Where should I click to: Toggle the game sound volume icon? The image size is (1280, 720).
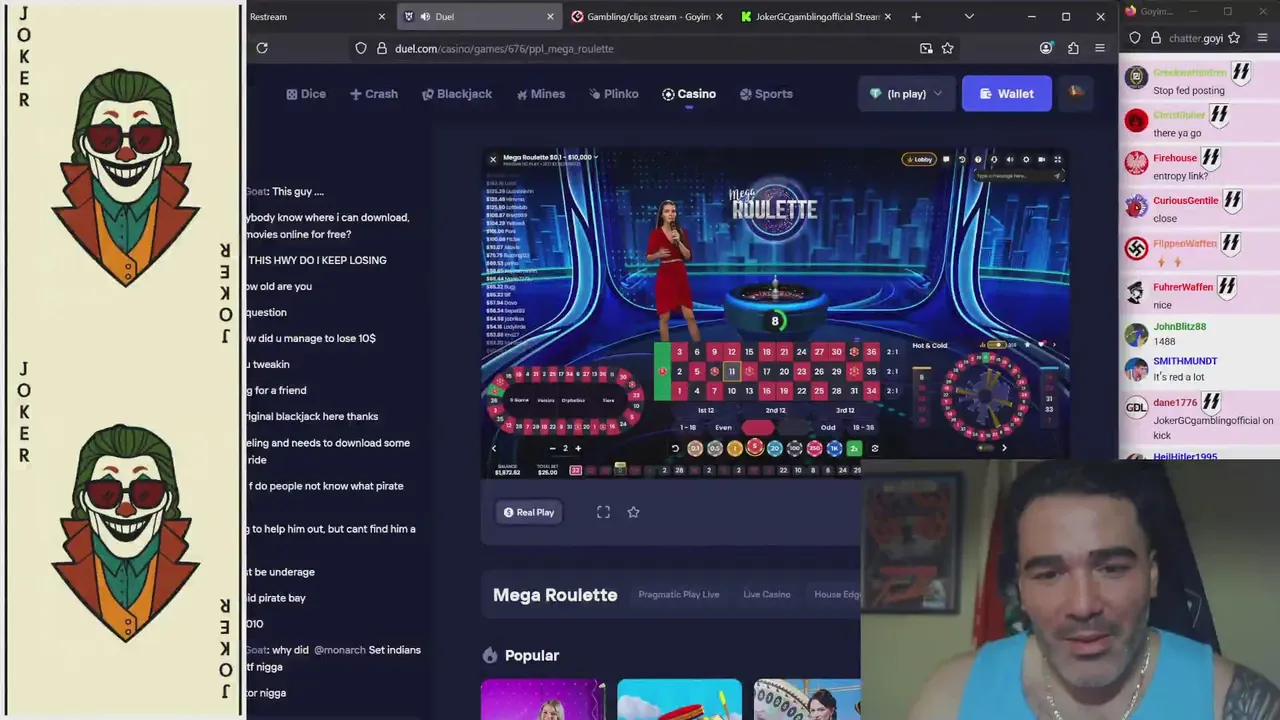click(x=1010, y=159)
